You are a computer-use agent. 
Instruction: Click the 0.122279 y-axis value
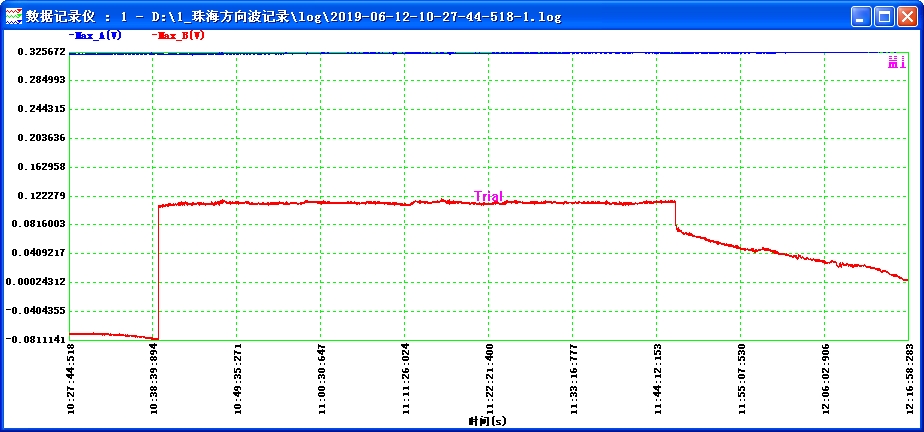[37, 195]
